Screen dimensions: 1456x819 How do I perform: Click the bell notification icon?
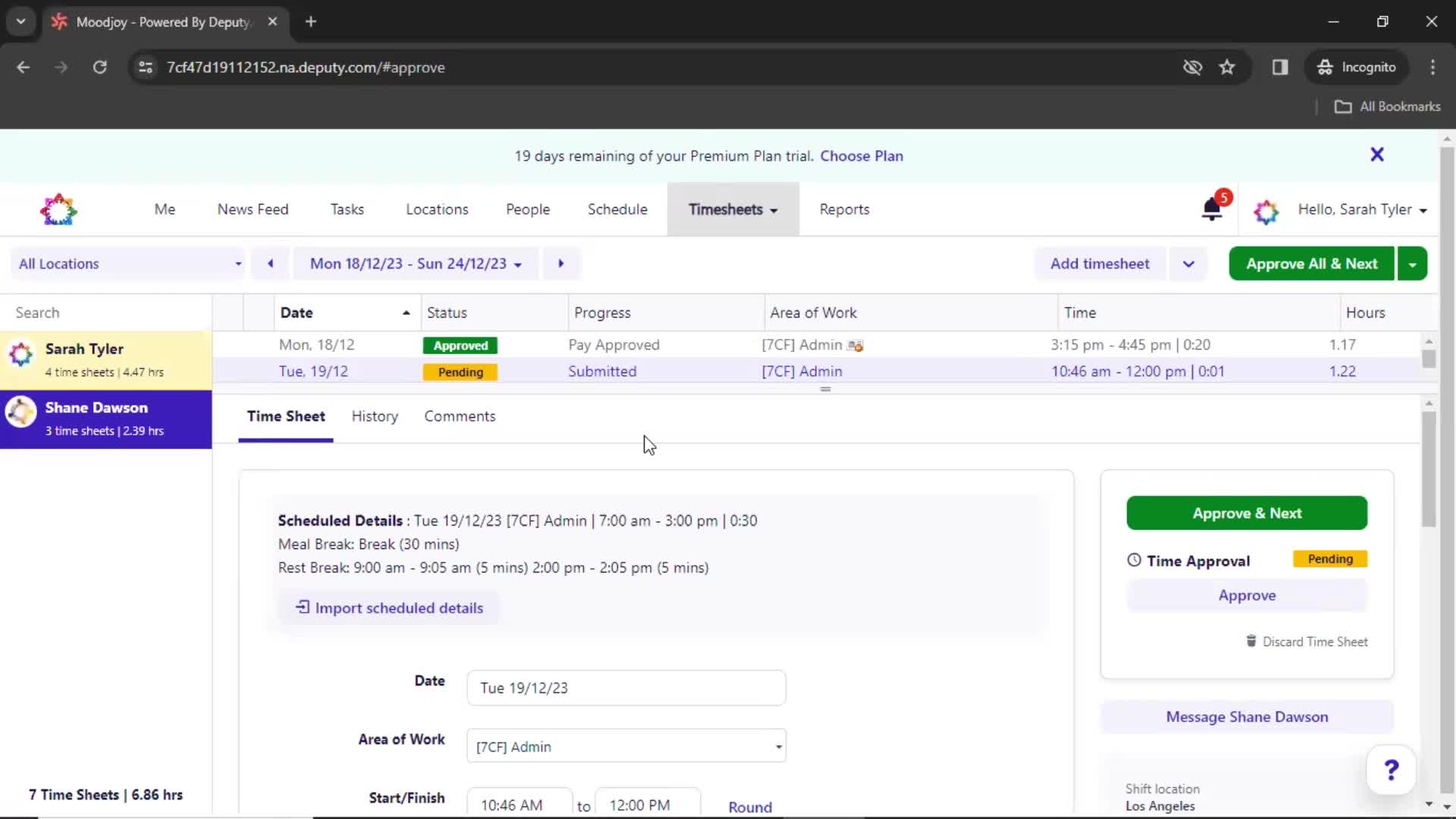click(1212, 209)
